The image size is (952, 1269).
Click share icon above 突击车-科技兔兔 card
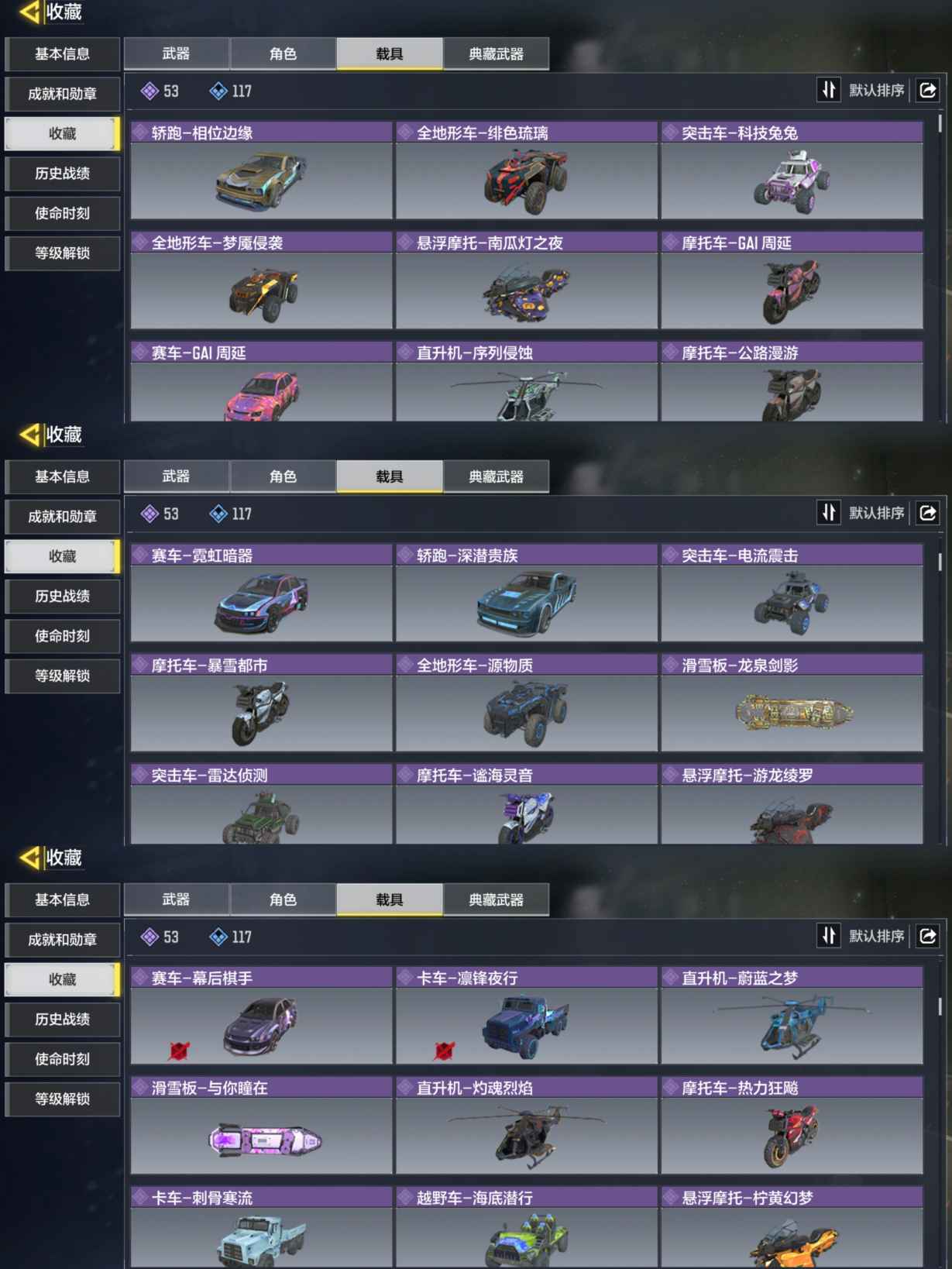click(927, 91)
